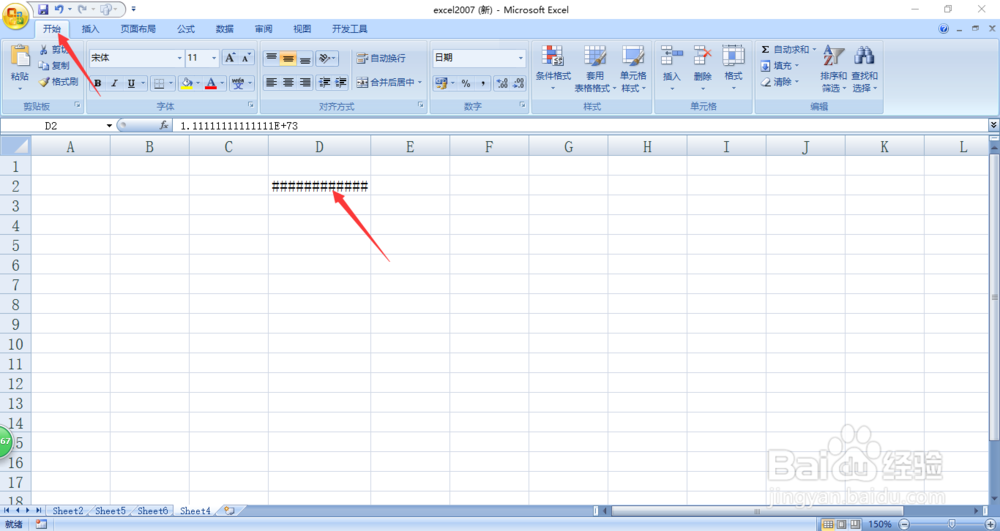
Task: Open the 页面布局 (Page Layout) tab
Action: click(138, 29)
